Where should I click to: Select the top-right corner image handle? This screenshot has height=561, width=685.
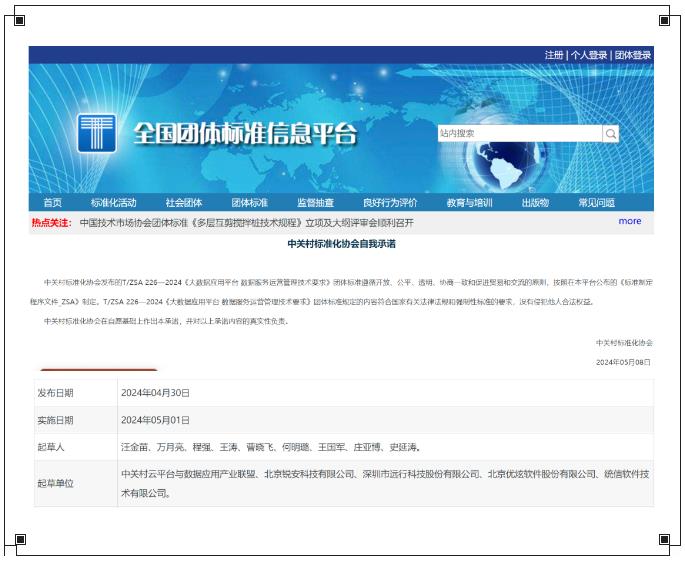[665, 20]
